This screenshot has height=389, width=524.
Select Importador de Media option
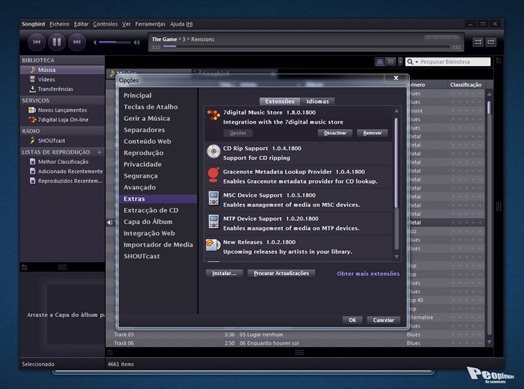pos(158,245)
